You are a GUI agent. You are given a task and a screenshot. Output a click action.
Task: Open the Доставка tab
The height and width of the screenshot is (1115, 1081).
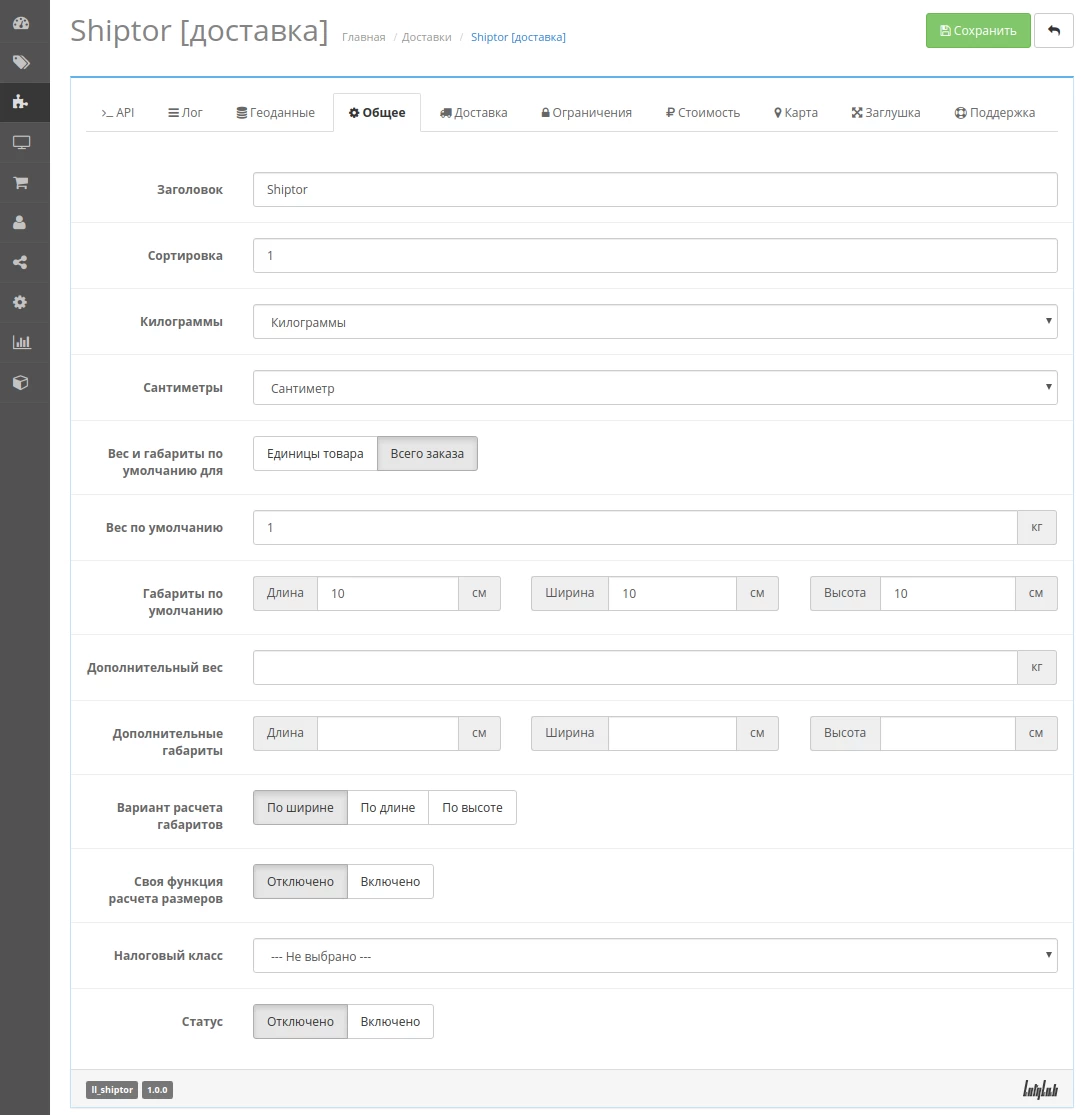click(x=474, y=112)
